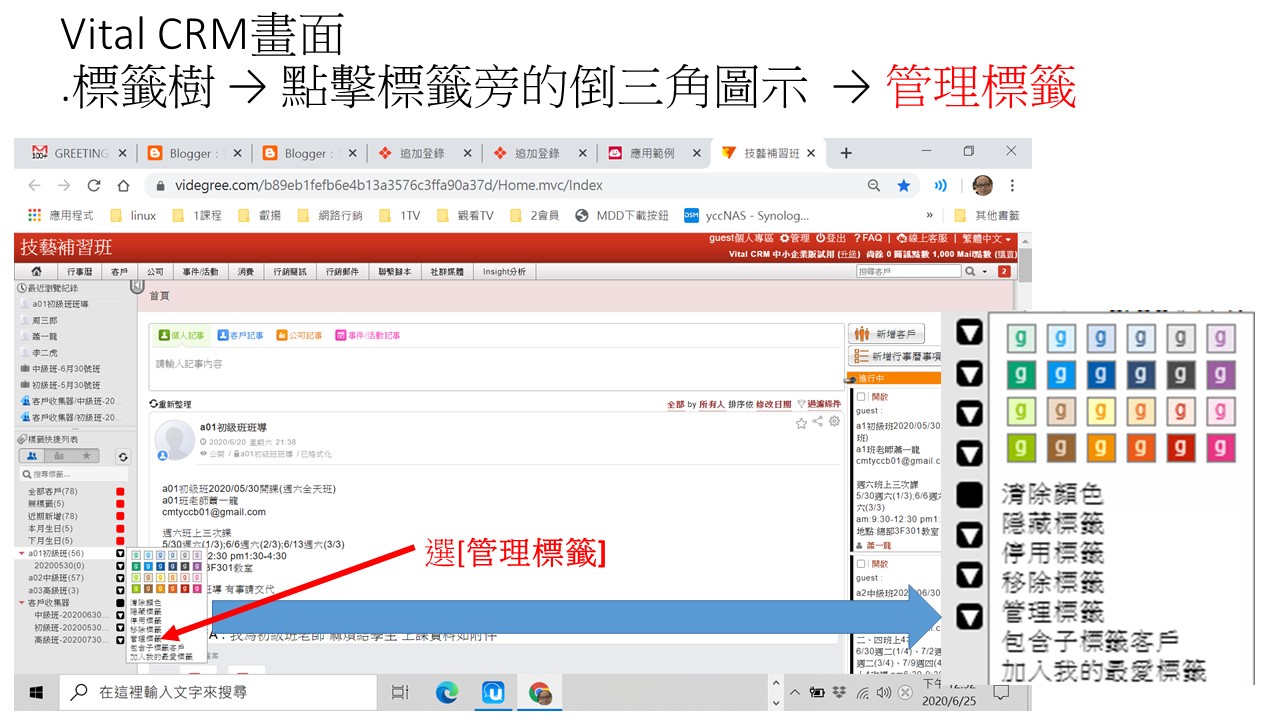Open recent record 周三郎 in sidebar
The image size is (1280, 720).
pyautogui.click(x=45, y=320)
